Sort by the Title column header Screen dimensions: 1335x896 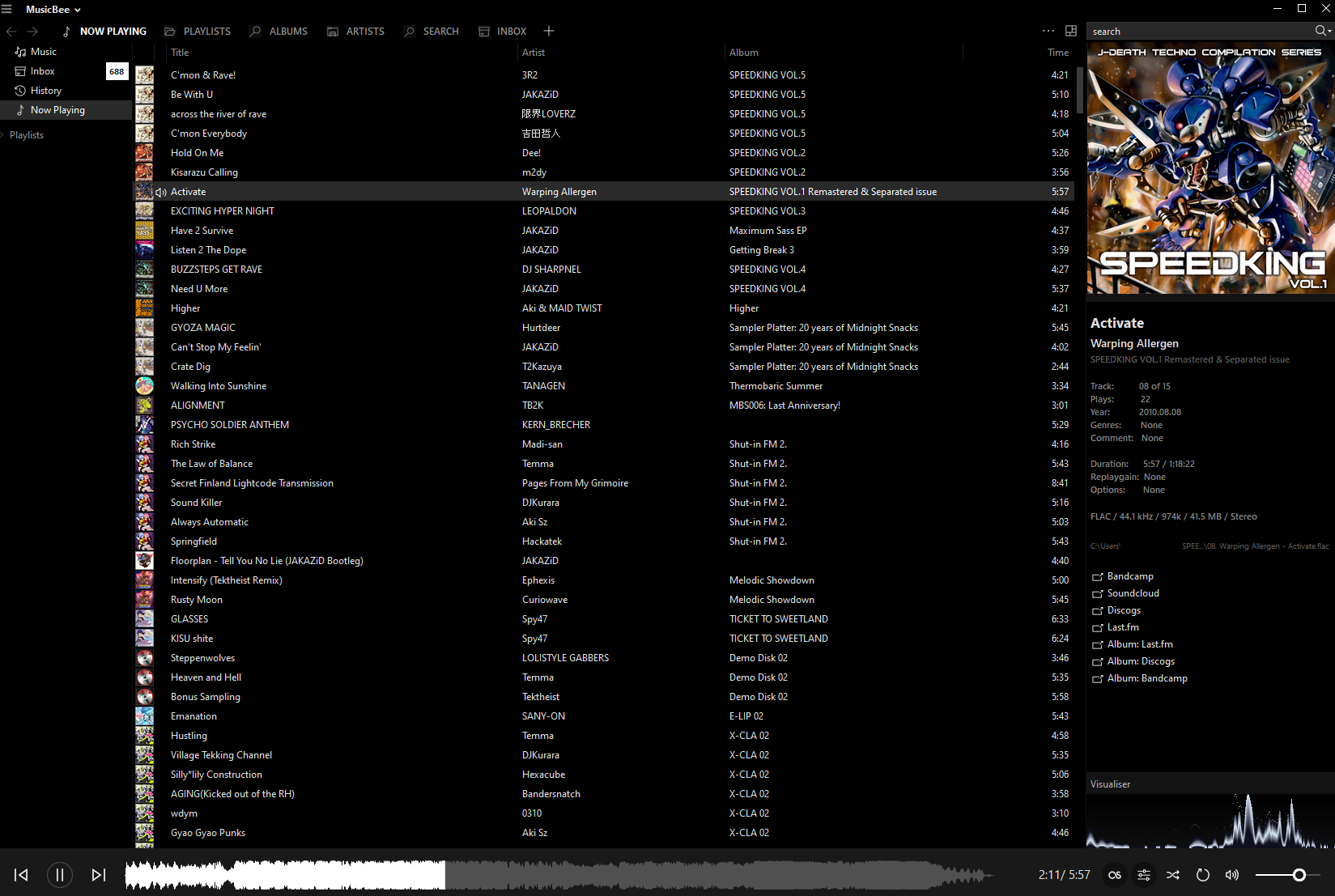tap(180, 53)
